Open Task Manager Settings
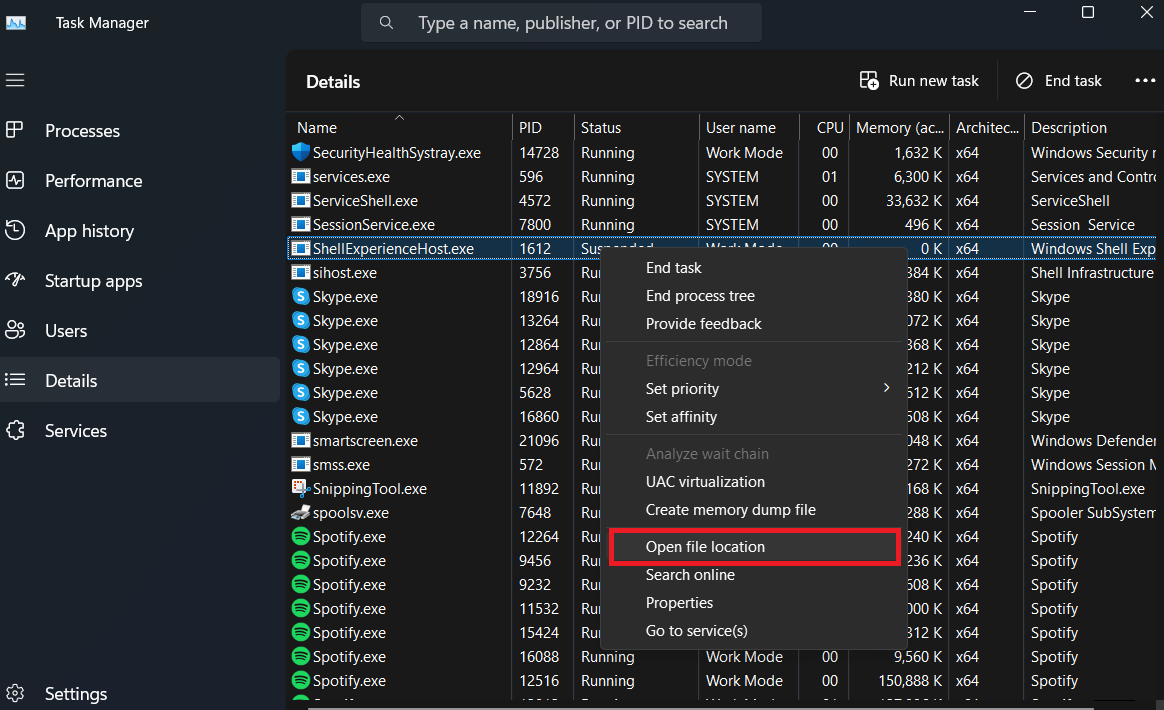 pyautogui.click(x=140, y=694)
